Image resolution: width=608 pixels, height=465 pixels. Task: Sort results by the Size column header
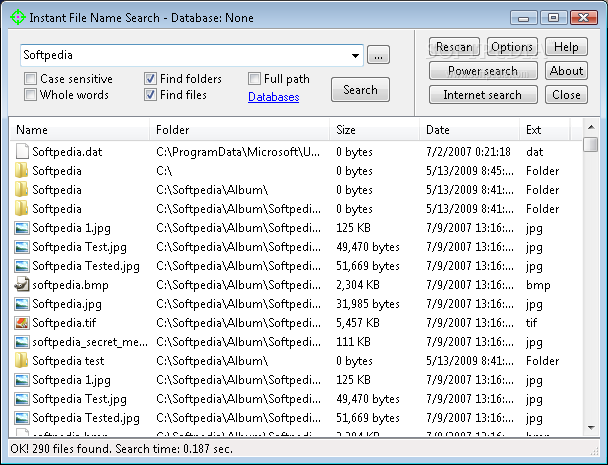[x=375, y=130]
